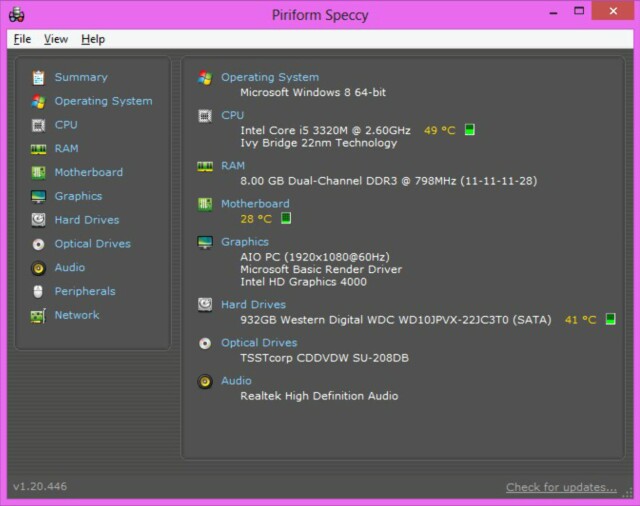Open Optical Drives section from sidebar label
The image size is (640, 506).
click(x=93, y=244)
